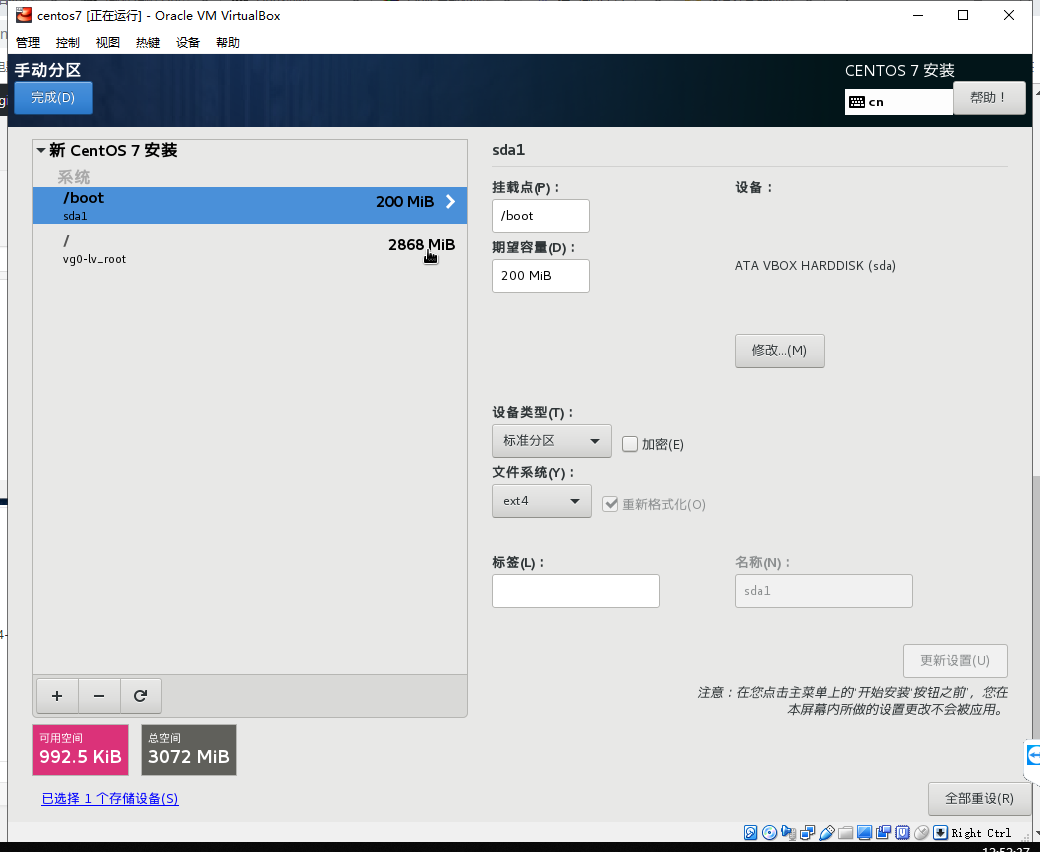The height and width of the screenshot is (852, 1040).
Task: Minimize the VirtualBox window
Action: (918, 15)
